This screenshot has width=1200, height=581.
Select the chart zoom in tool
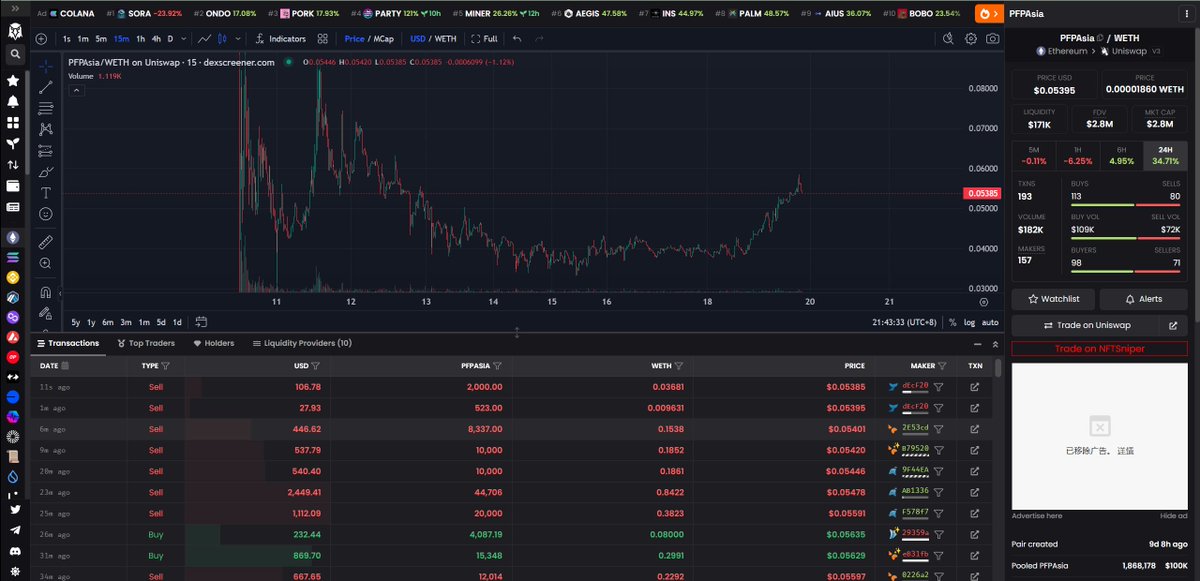[45, 263]
